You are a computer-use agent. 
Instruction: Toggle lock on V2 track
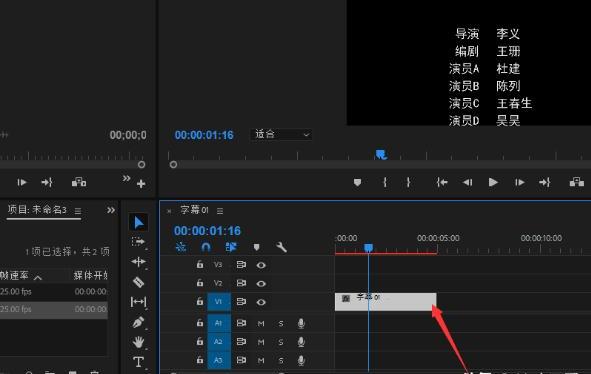point(200,283)
